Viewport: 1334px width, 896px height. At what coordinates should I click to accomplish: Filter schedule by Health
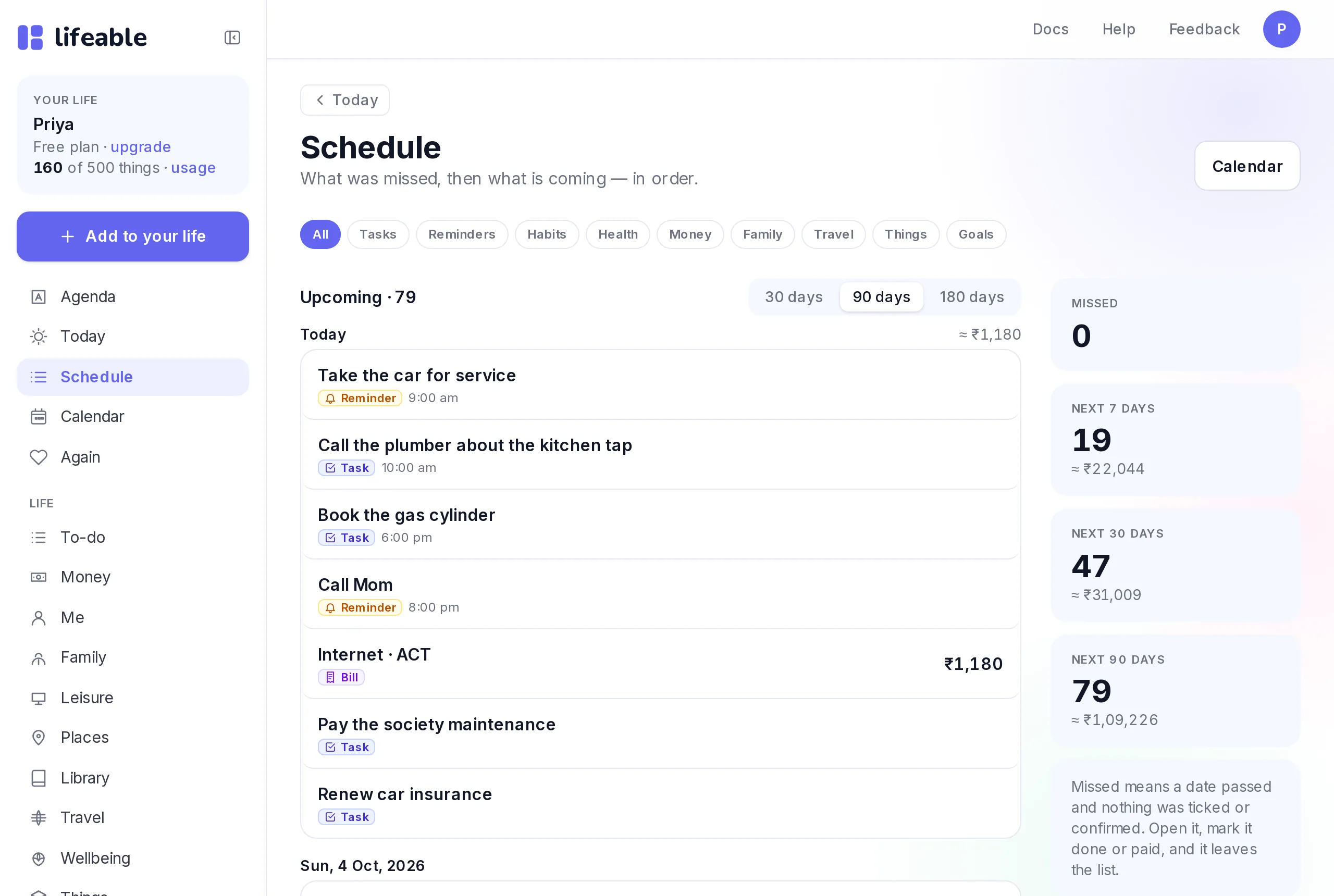617,234
